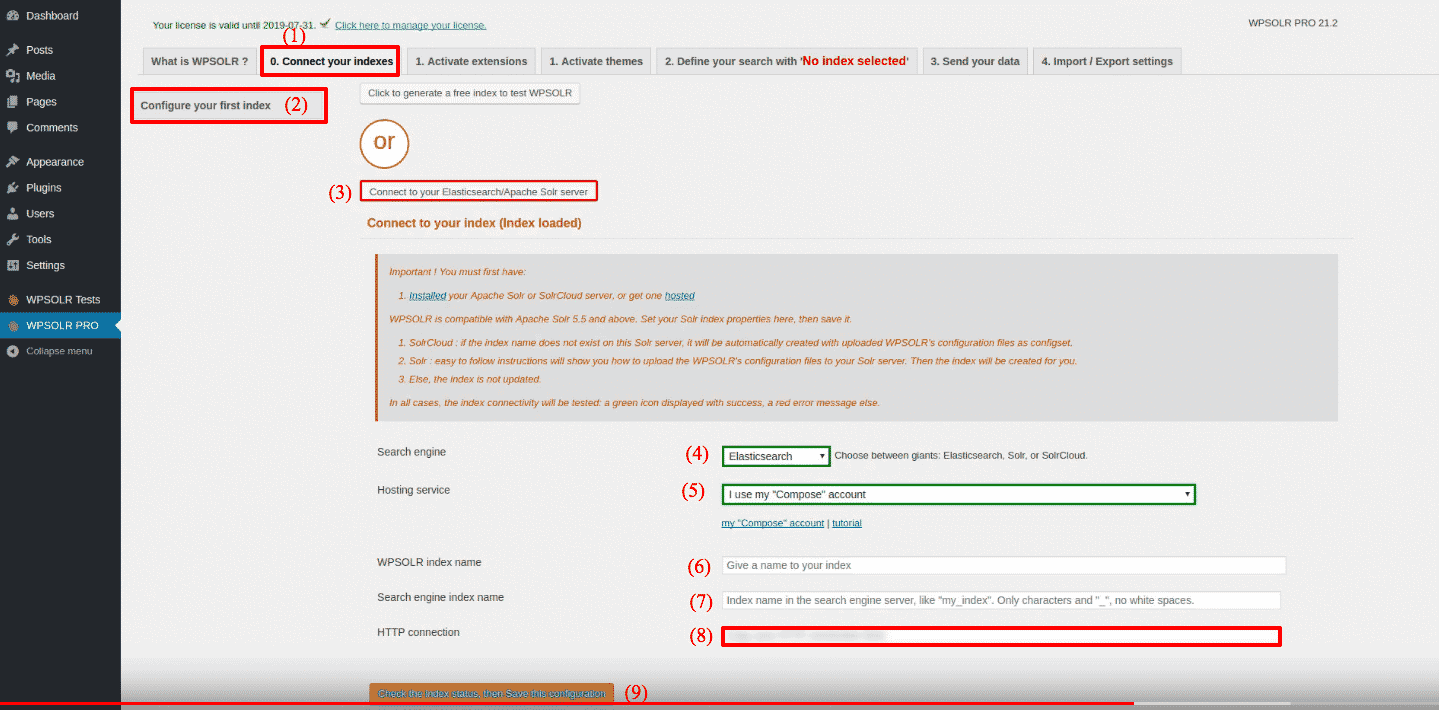Focus the Search engine index name field
This screenshot has height=710, width=1439.
pos(1001,600)
